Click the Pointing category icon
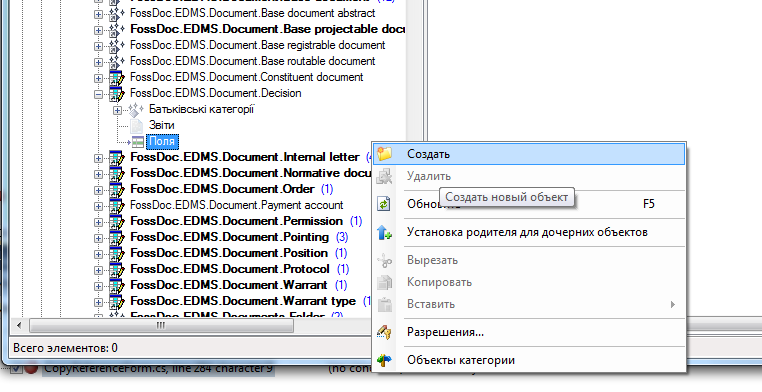This screenshot has height=392, width=762. tap(117, 238)
